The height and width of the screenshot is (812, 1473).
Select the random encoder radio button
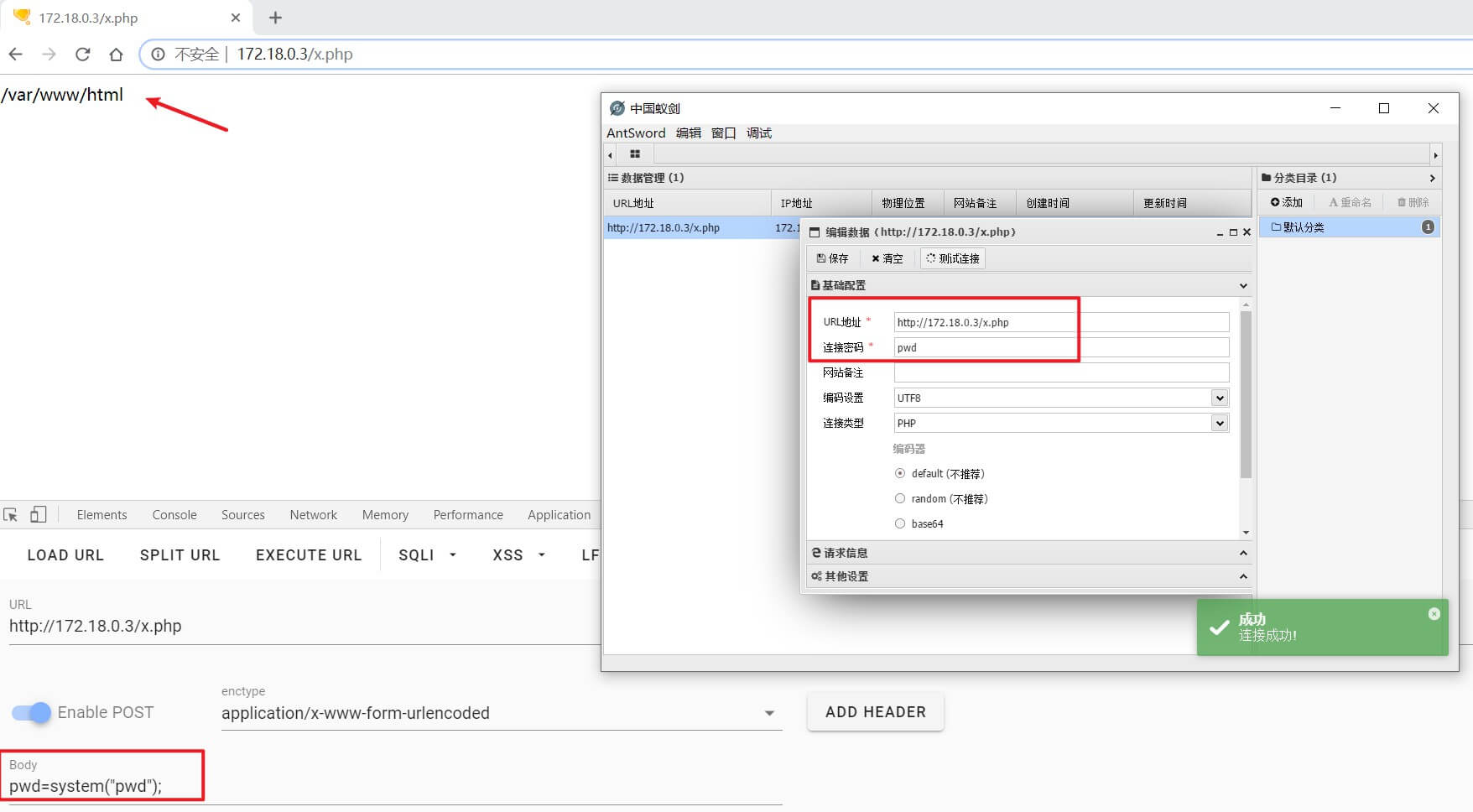900,499
